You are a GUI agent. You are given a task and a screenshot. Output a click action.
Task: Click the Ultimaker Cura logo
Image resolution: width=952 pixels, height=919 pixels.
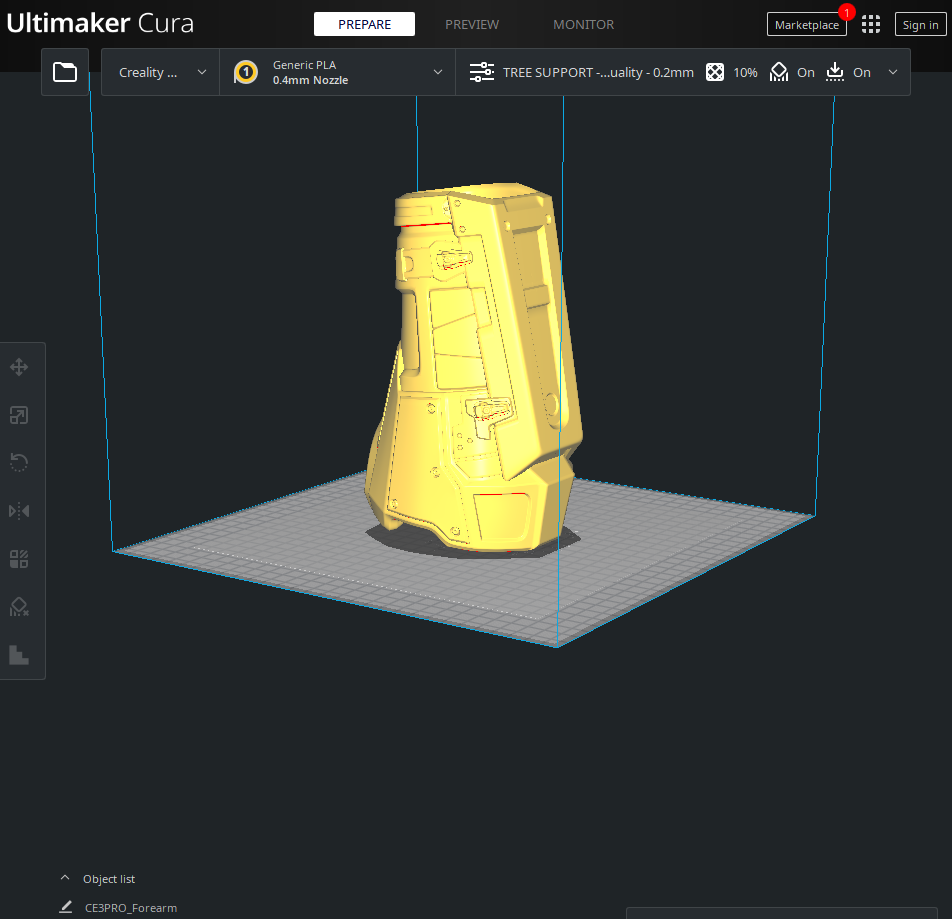pos(100,23)
